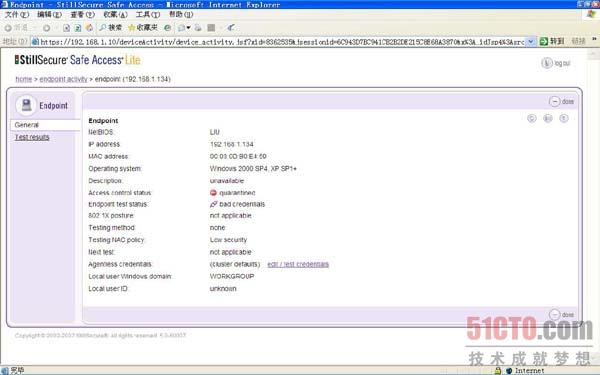Click the red quarantined status icon
Screen dimensions: 600x375
pyautogui.click(x=214, y=193)
